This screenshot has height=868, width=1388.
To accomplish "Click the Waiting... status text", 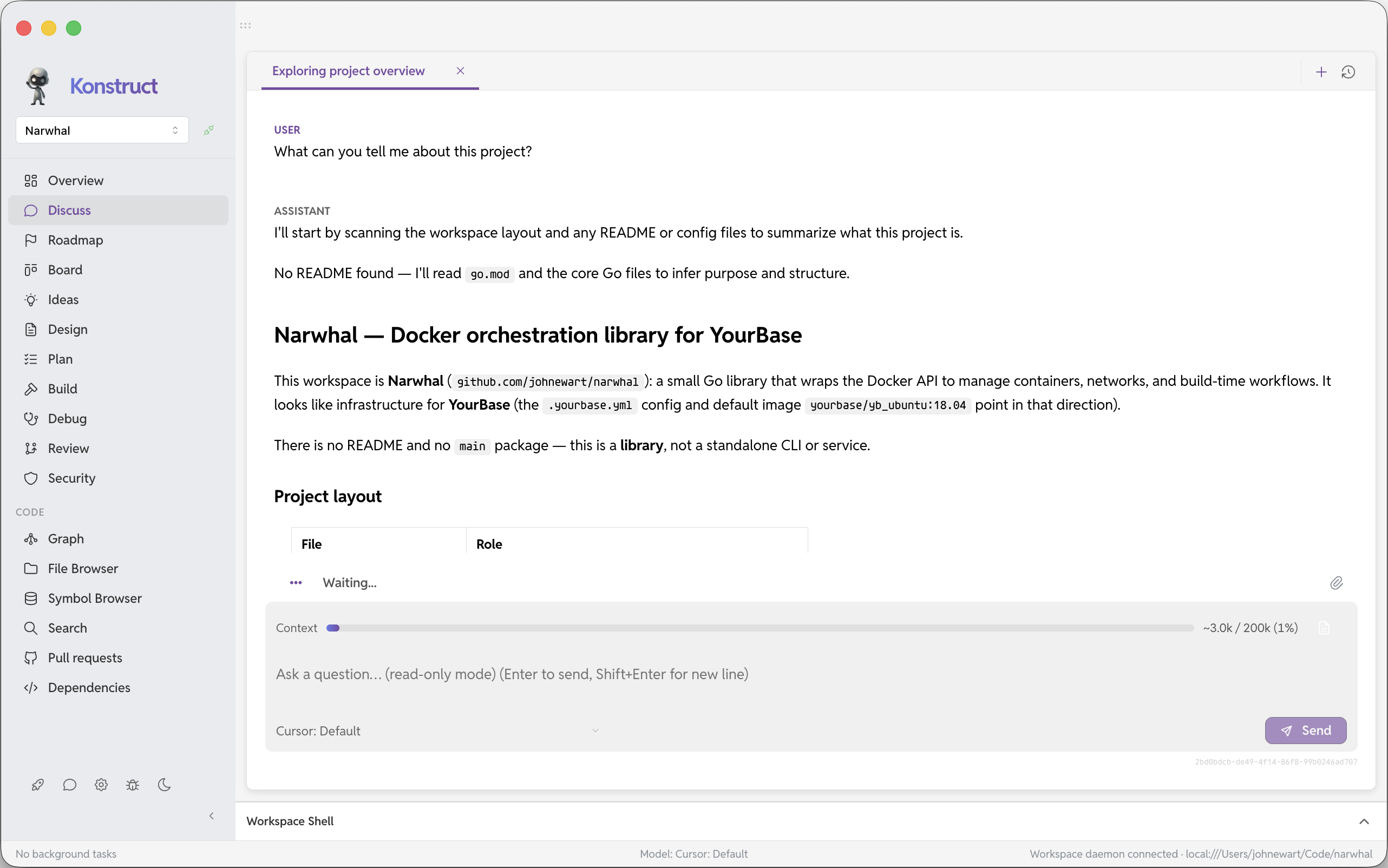I will [x=350, y=583].
